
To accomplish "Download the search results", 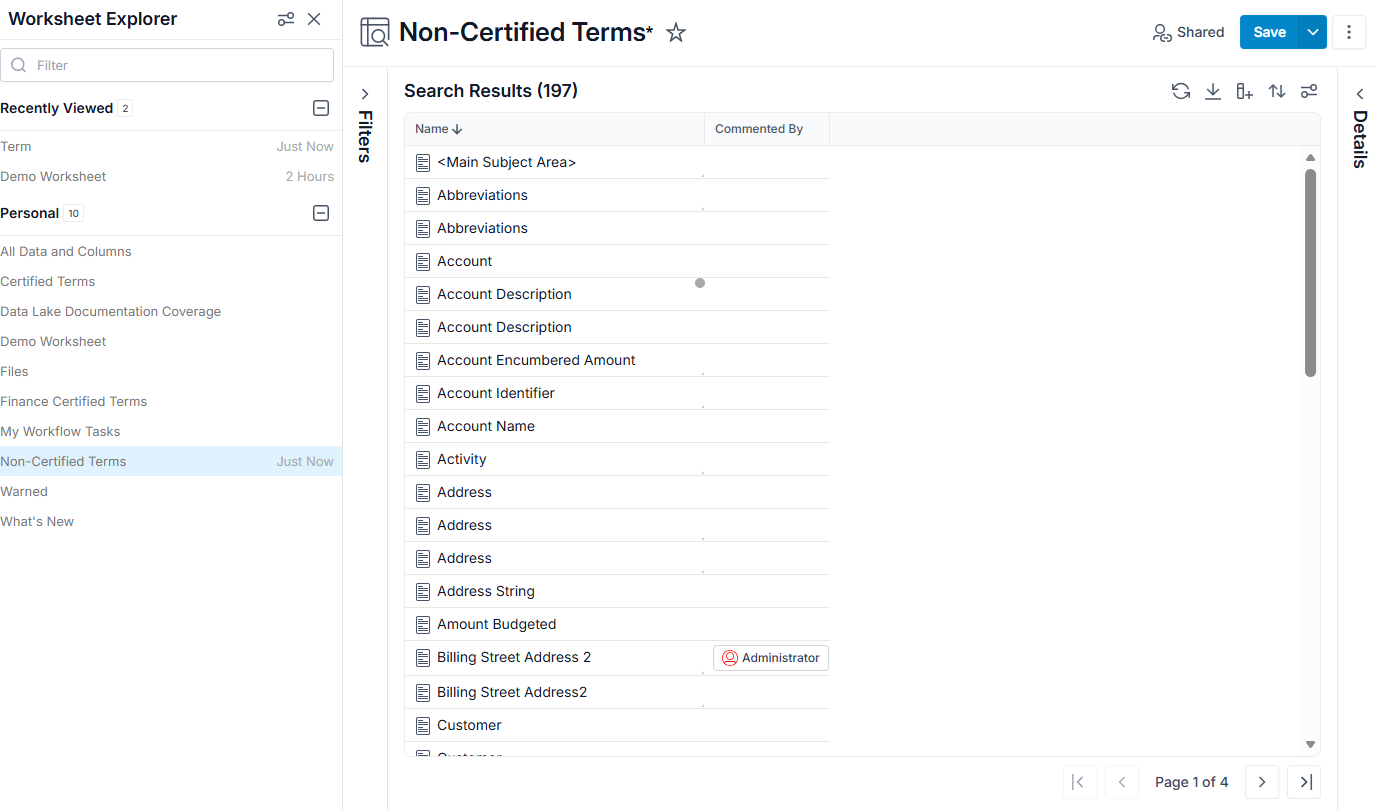I will pos(1213,91).
